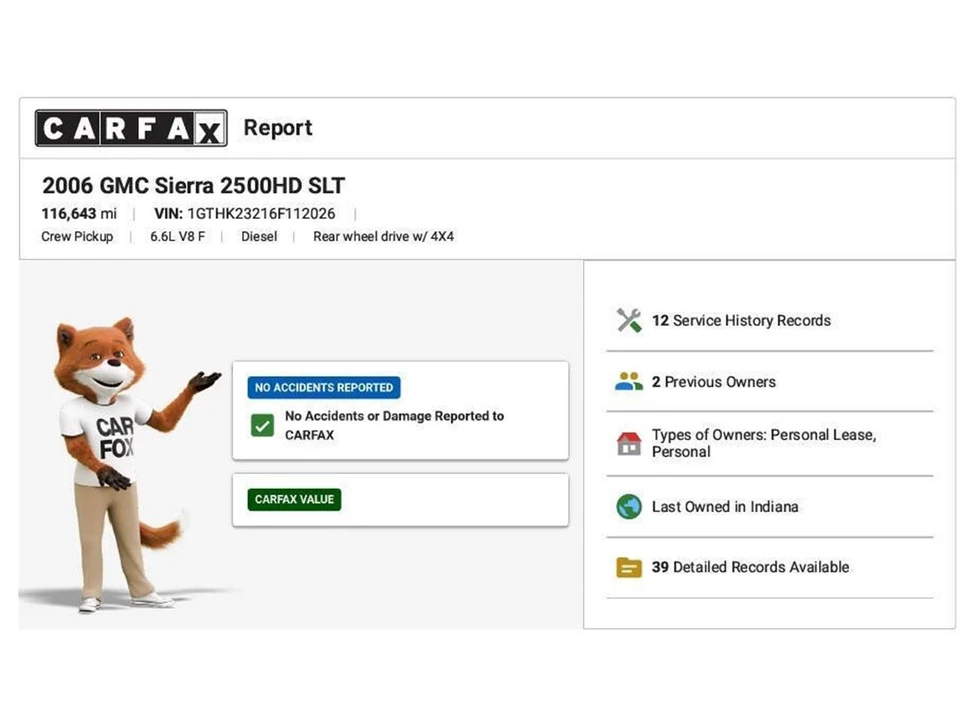The image size is (960, 720).
Task: Click the 6.6L V8 F engine text
Action: (x=178, y=236)
